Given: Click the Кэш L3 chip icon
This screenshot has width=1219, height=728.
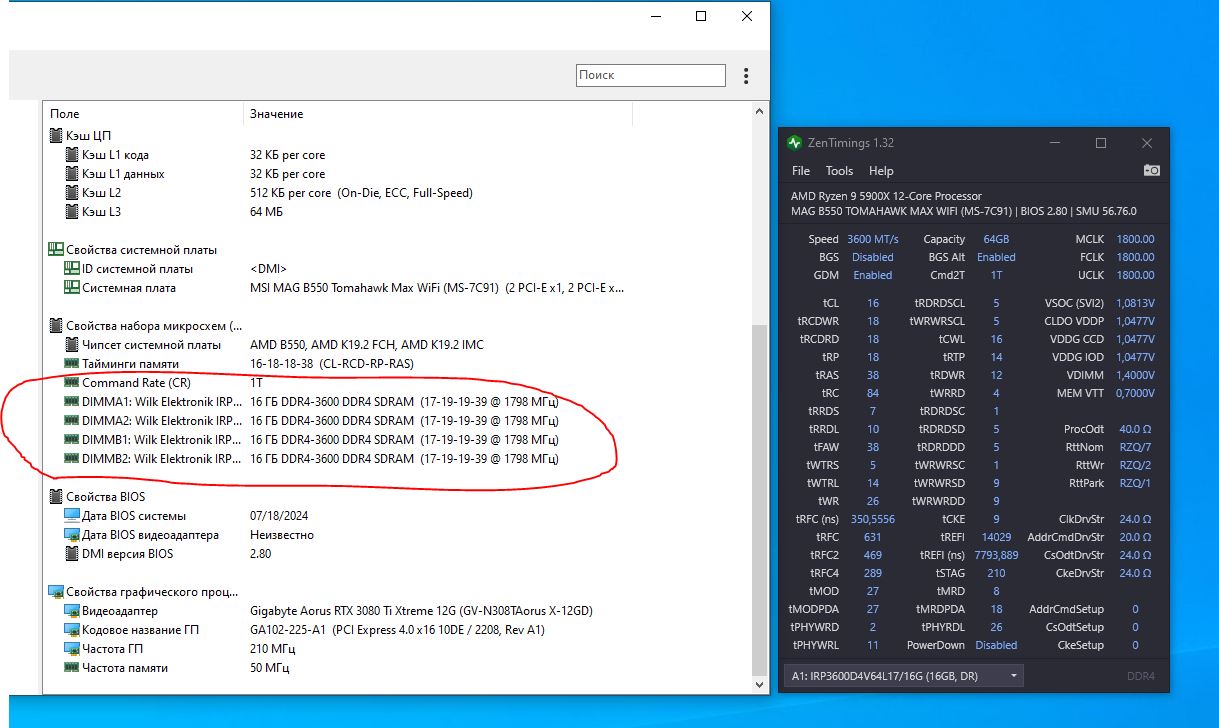Looking at the screenshot, I should point(72,212).
